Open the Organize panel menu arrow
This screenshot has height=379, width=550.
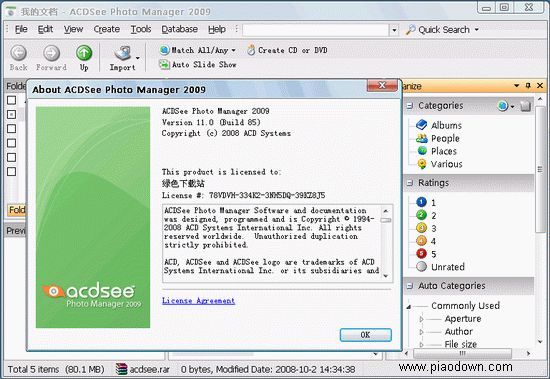coord(517,86)
